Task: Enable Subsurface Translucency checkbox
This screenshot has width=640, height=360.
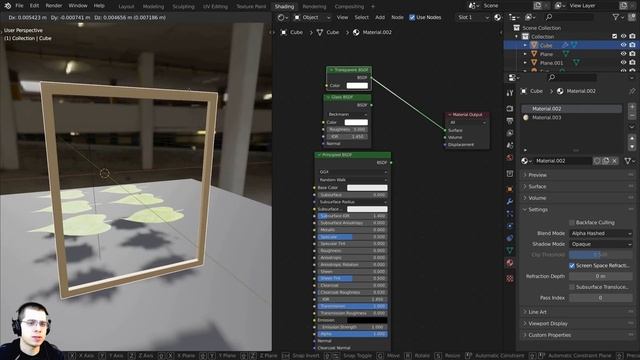Action: pos(572,287)
